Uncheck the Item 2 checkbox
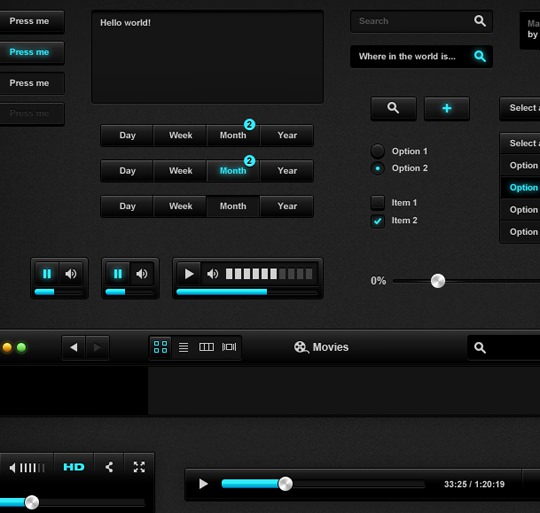 378,221
